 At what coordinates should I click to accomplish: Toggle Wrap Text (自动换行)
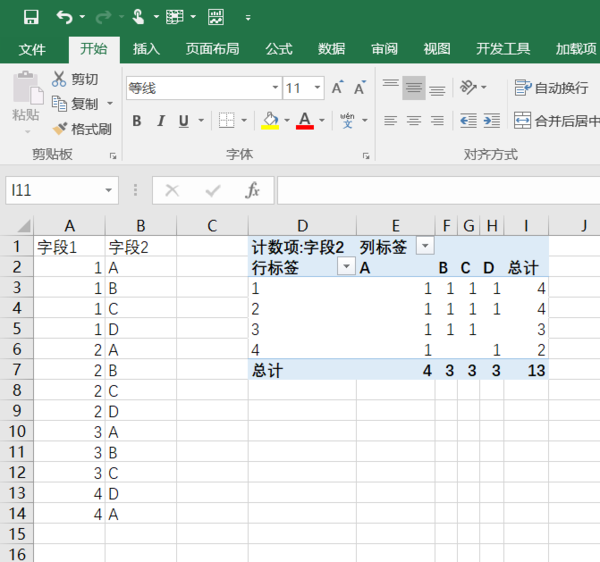551,88
